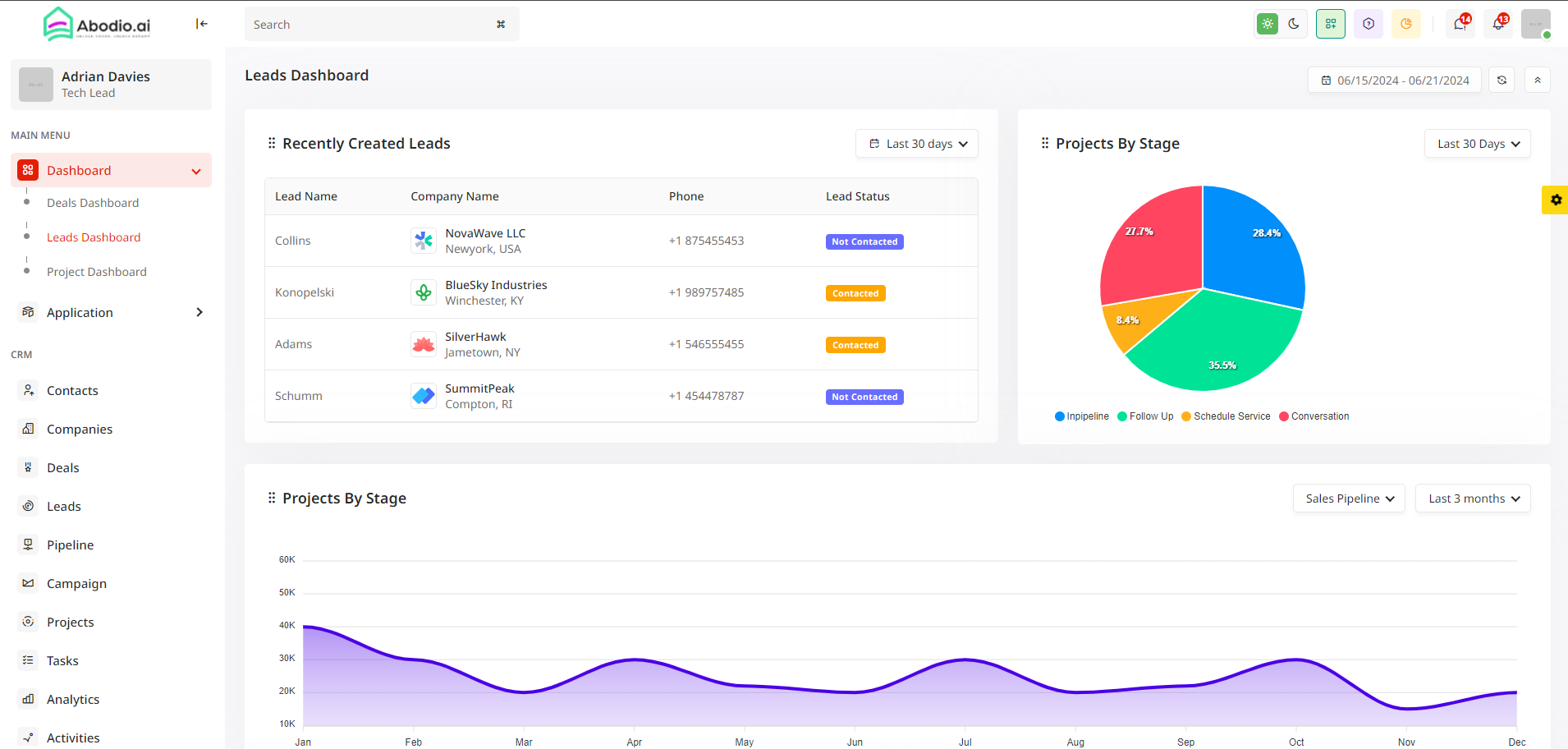1568x749 pixels.
Task: Enable light mode with the sun toggle
Action: pos(1267,24)
